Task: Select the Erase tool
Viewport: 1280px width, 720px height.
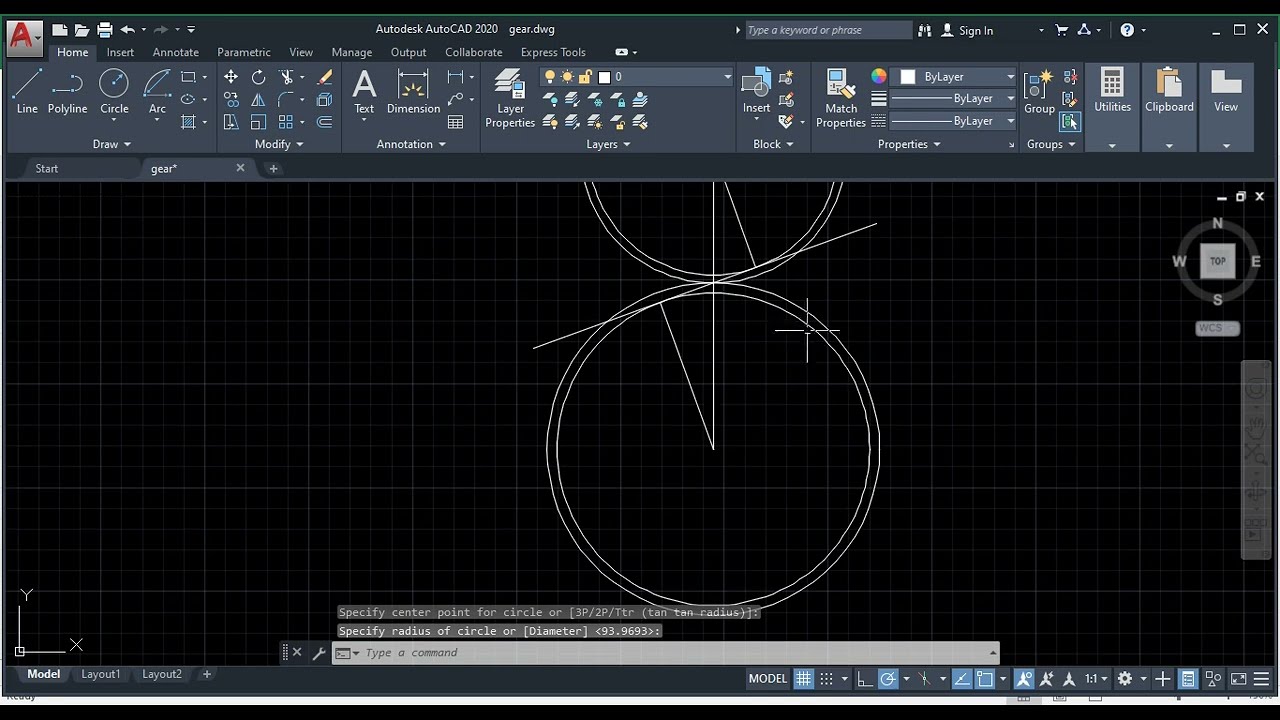Action: (325, 77)
